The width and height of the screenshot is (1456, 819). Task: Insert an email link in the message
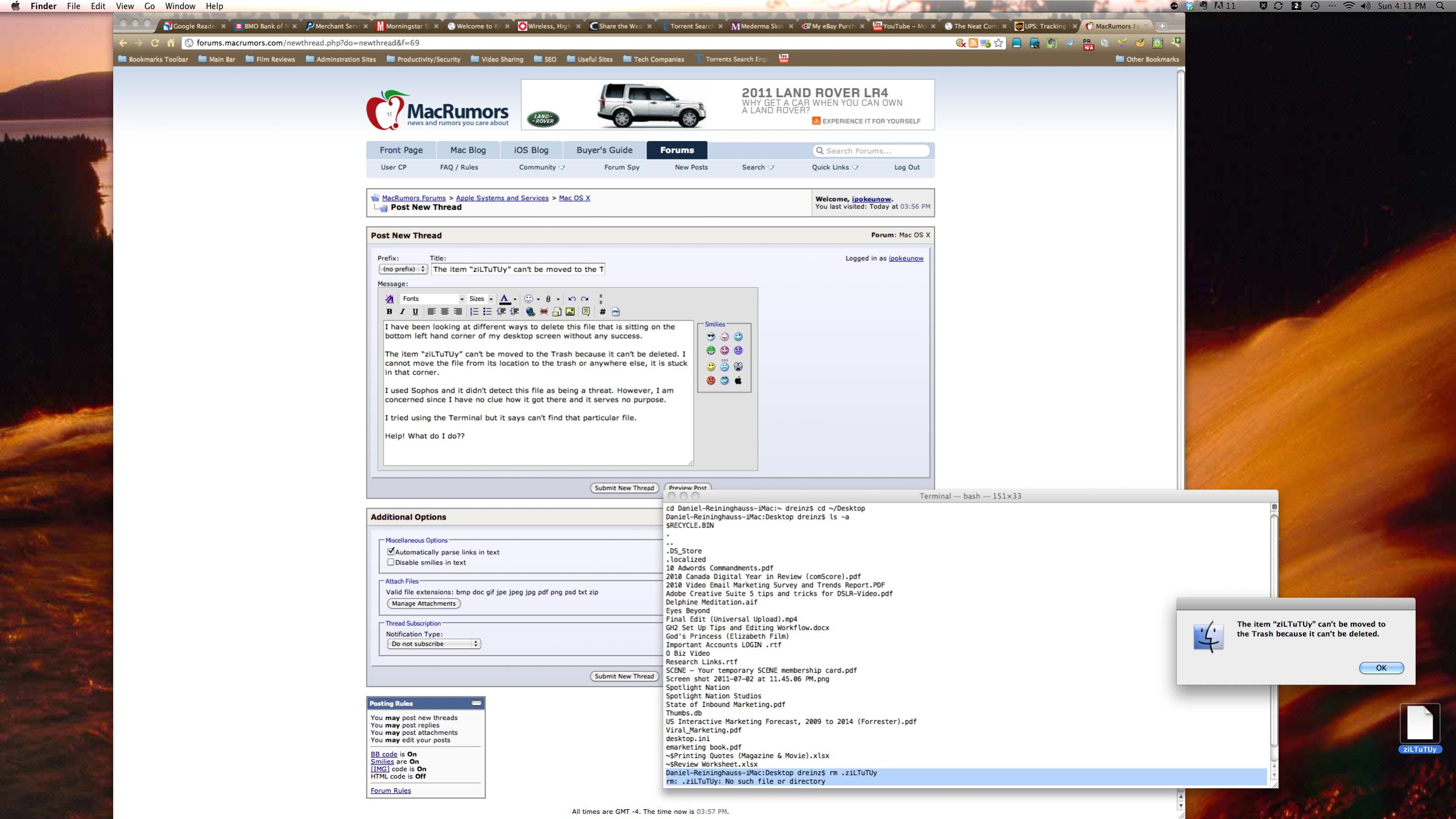coord(557,312)
